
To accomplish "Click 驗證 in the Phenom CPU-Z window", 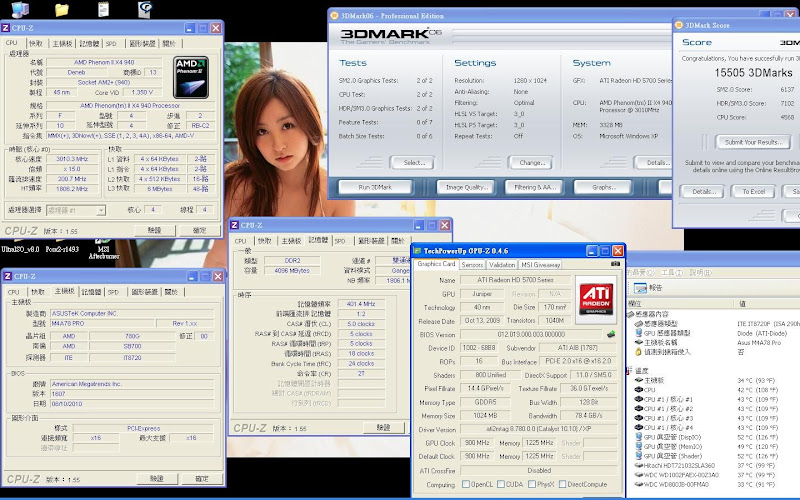I will tap(155, 231).
